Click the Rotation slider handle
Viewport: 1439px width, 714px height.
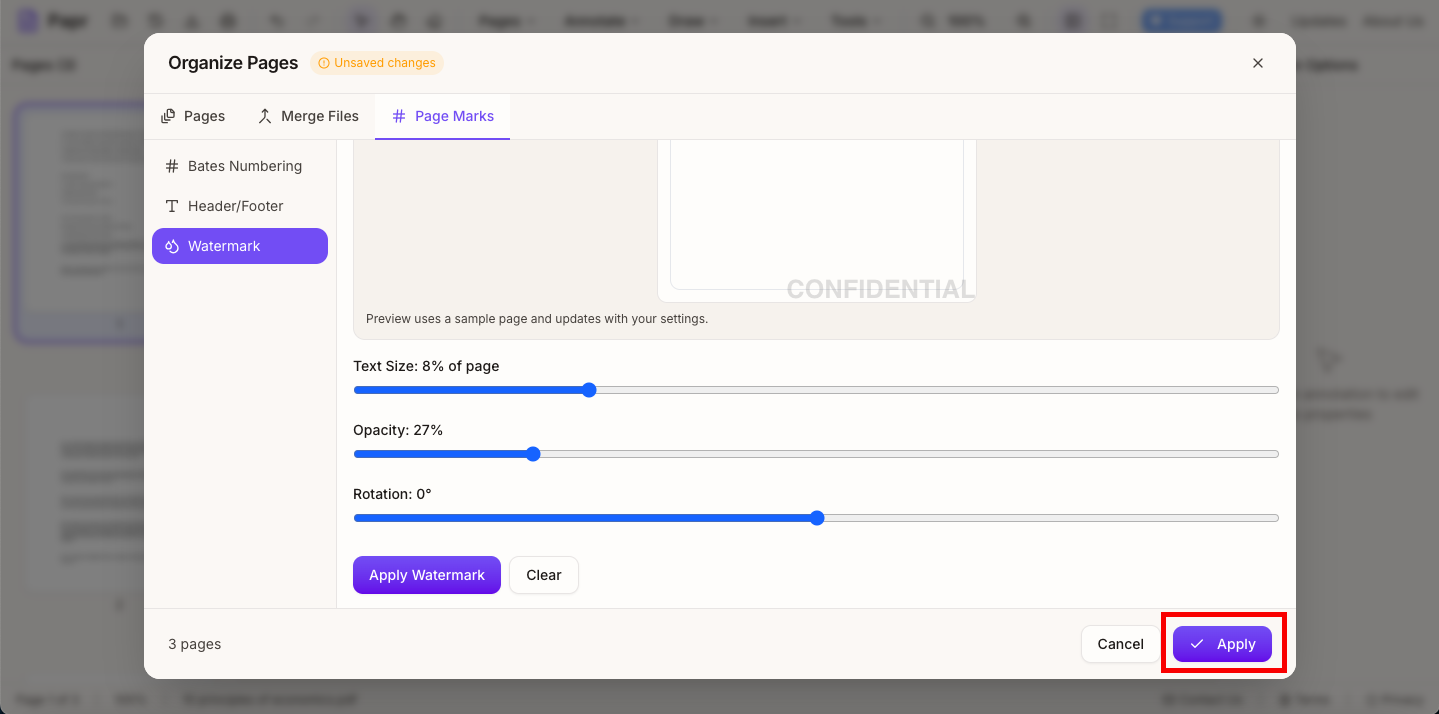(816, 517)
